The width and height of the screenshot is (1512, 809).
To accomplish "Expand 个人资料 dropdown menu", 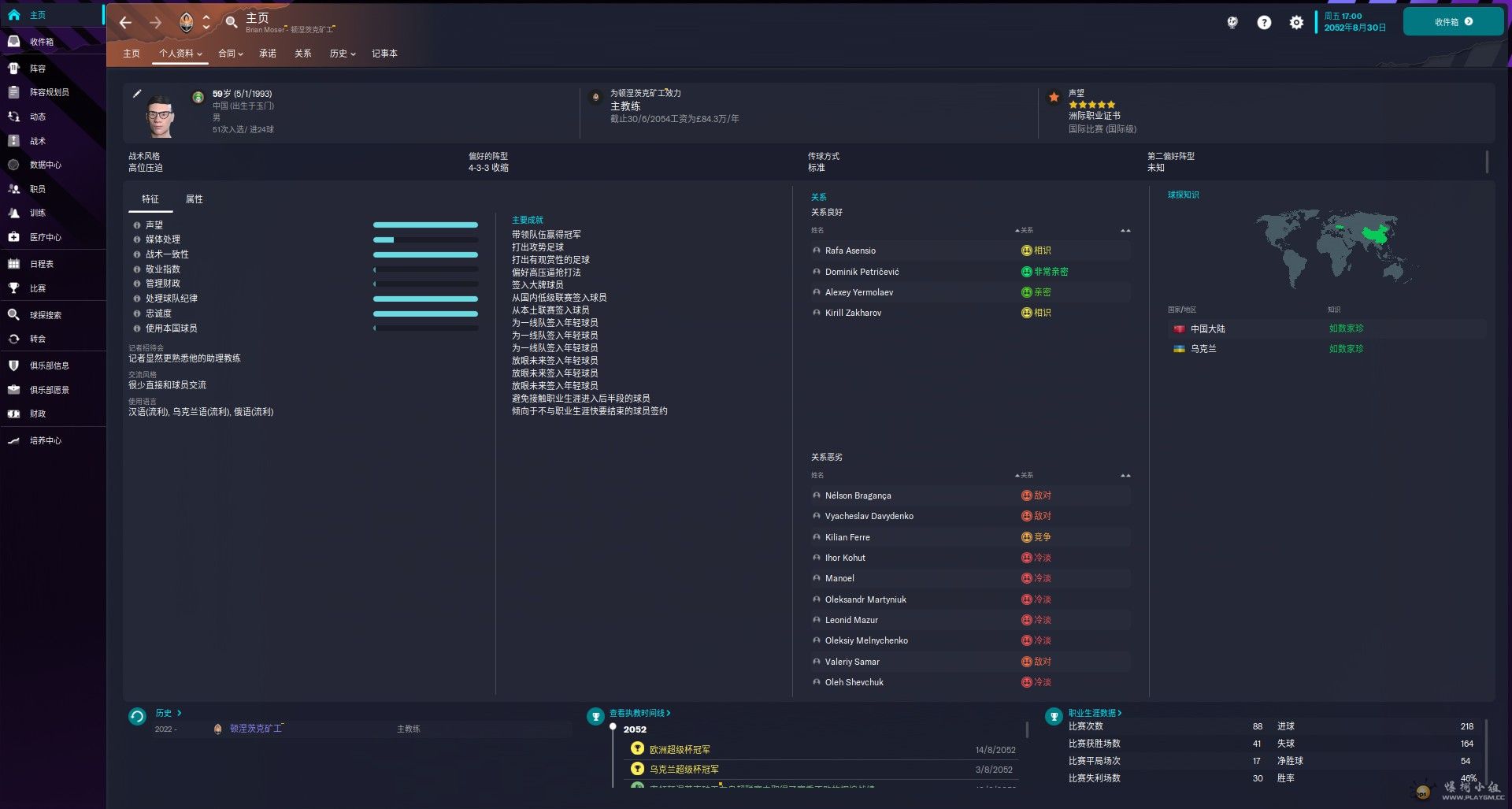I will click(x=180, y=54).
